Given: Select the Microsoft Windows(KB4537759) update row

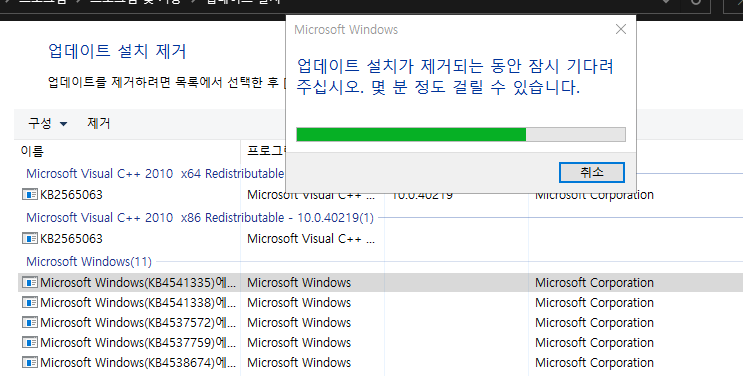Looking at the screenshot, I should (x=381, y=342).
